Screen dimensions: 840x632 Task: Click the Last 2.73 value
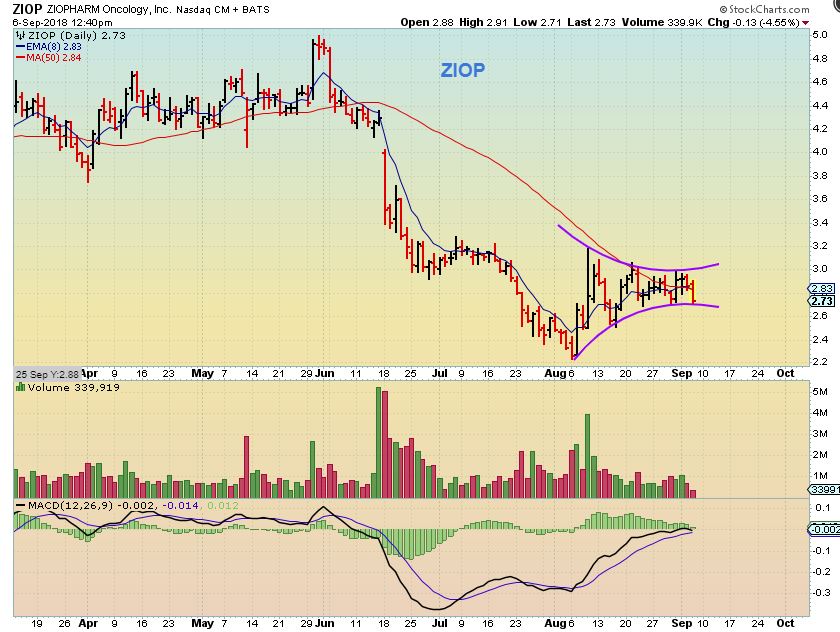[591, 22]
